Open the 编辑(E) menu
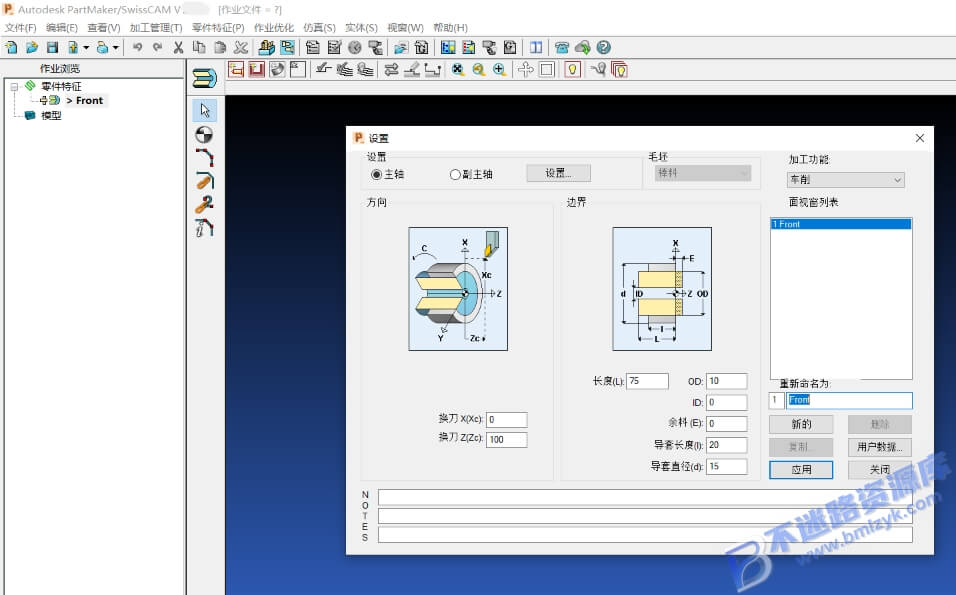Image resolution: width=956 pixels, height=595 pixels. (62, 27)
